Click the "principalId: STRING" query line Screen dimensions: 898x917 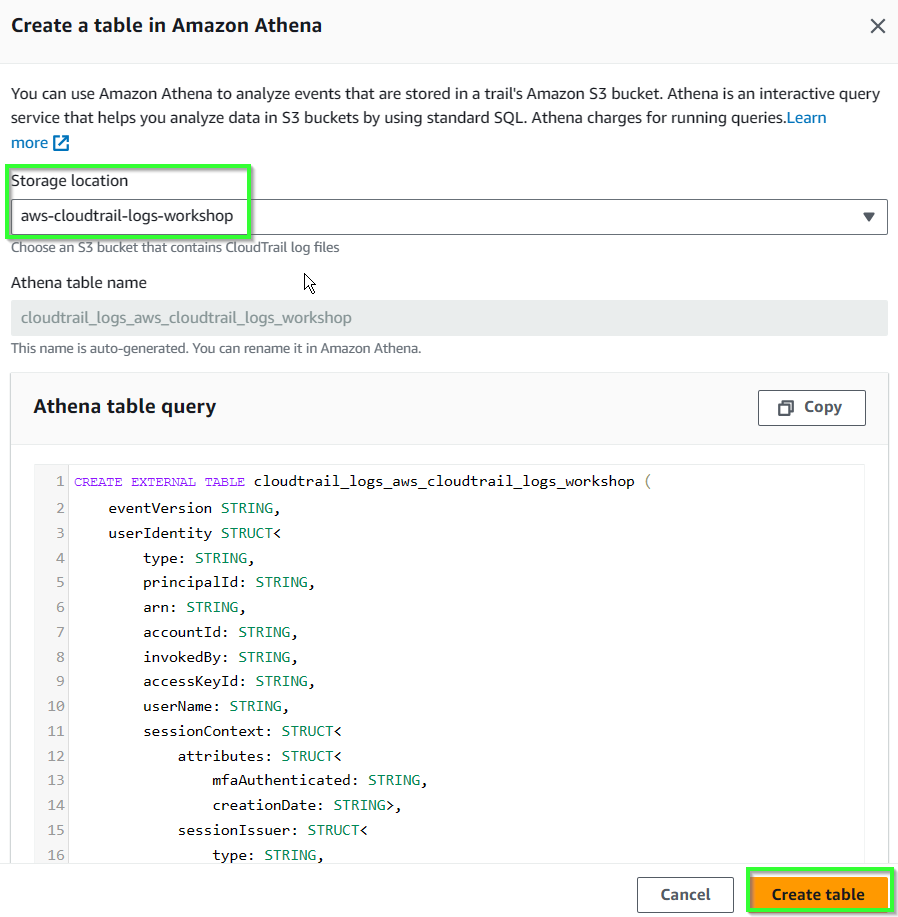(229, 582)
